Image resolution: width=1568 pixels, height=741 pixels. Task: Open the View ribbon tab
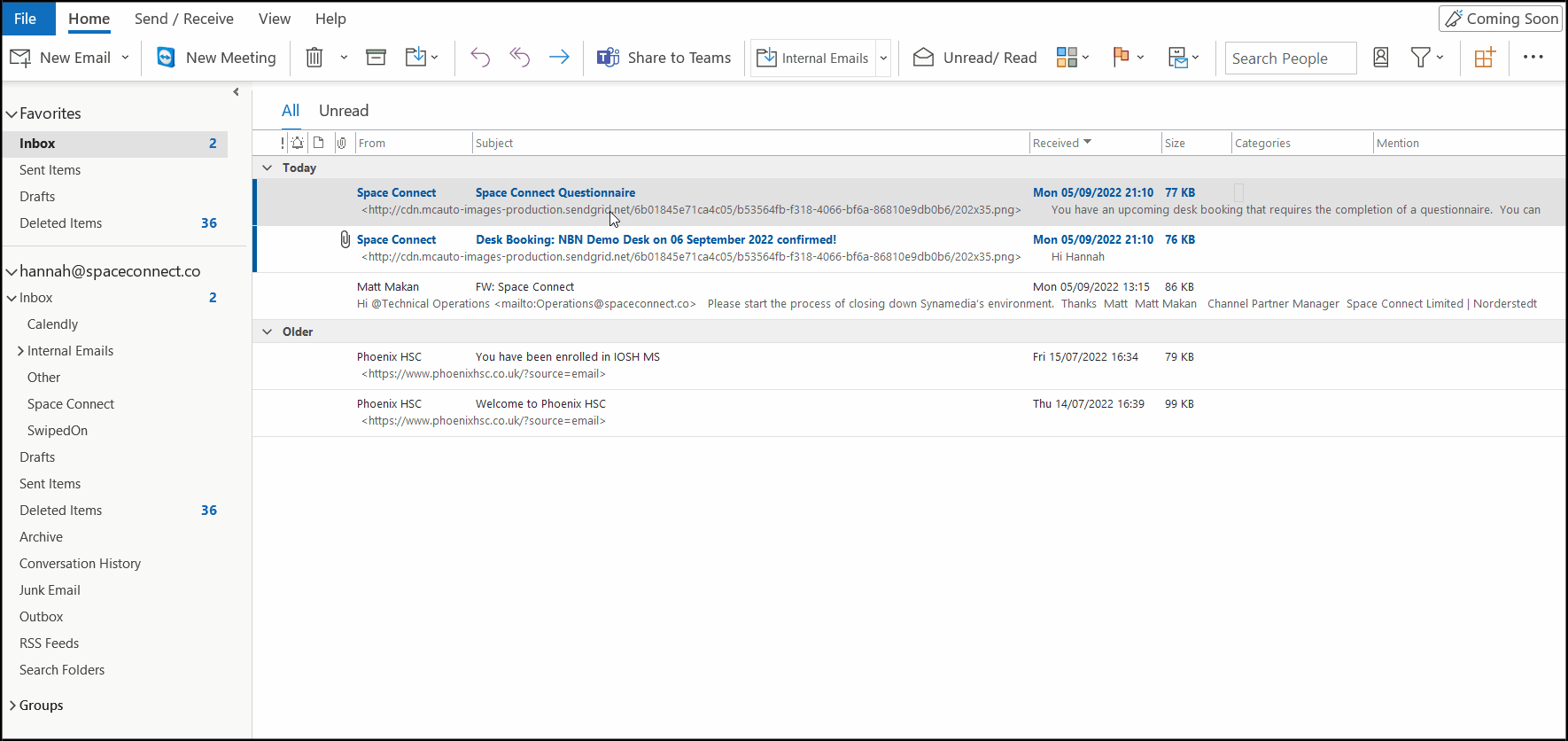click(x=275, y=19)
